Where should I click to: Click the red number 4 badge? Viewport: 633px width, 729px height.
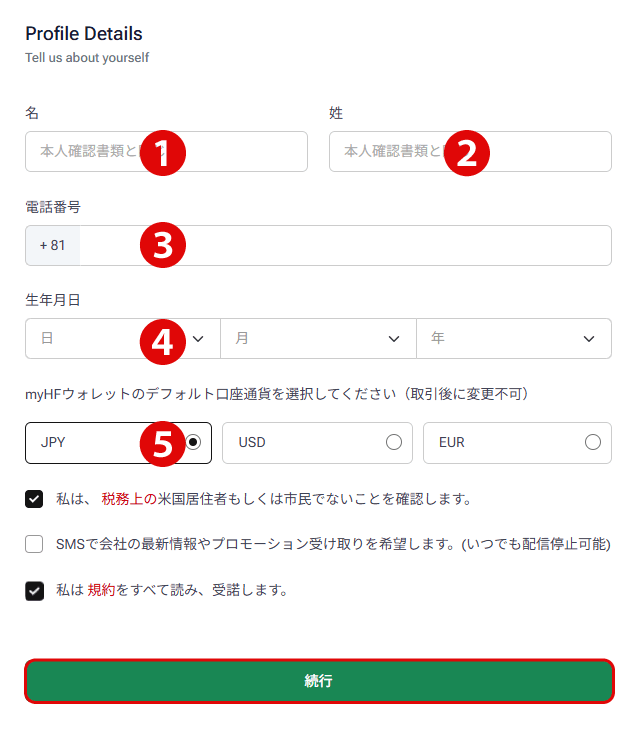click(163, 340)
